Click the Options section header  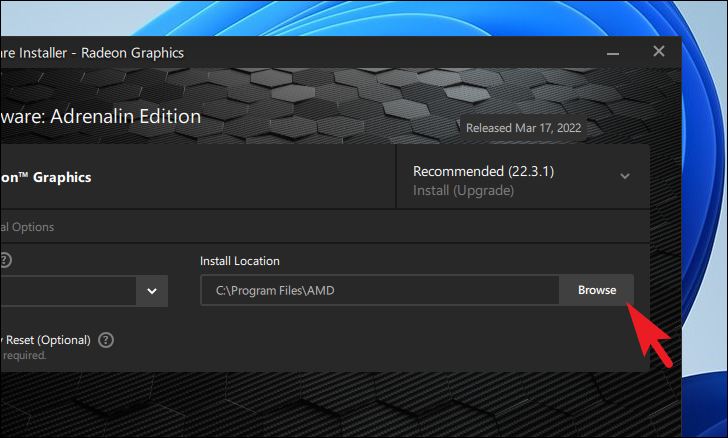(27, 227)
